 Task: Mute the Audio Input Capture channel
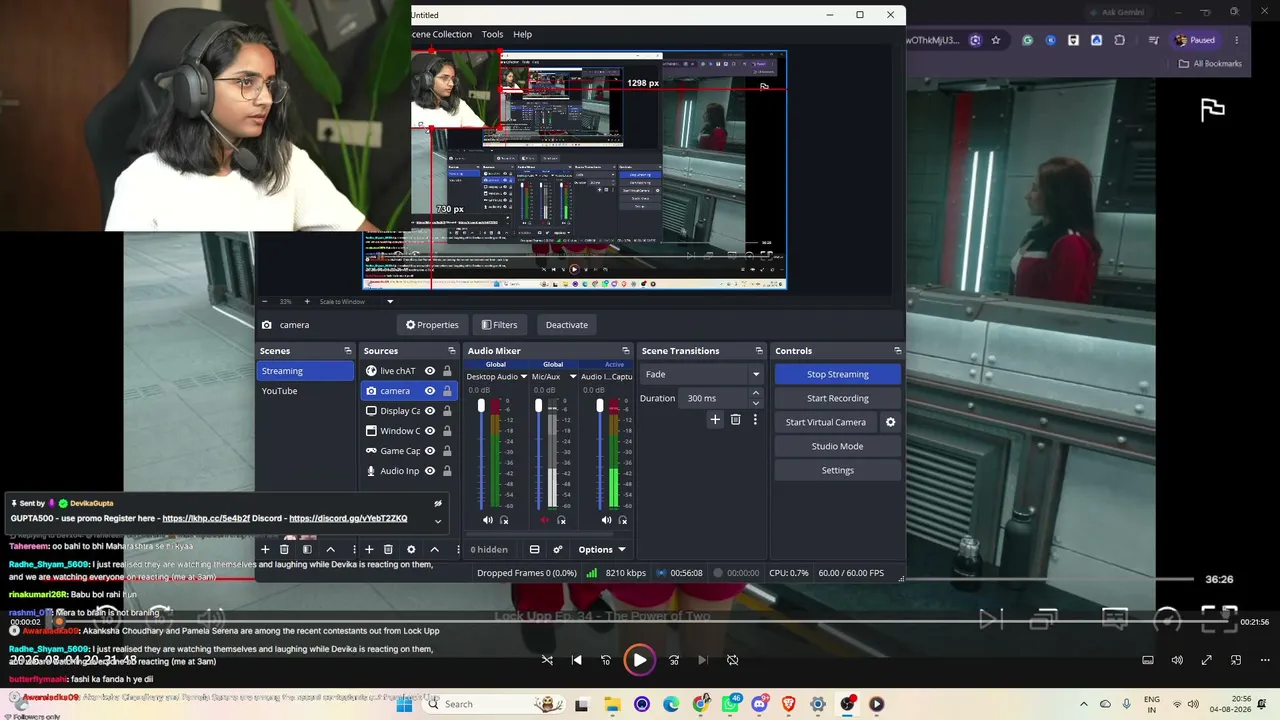pos(606,520)
